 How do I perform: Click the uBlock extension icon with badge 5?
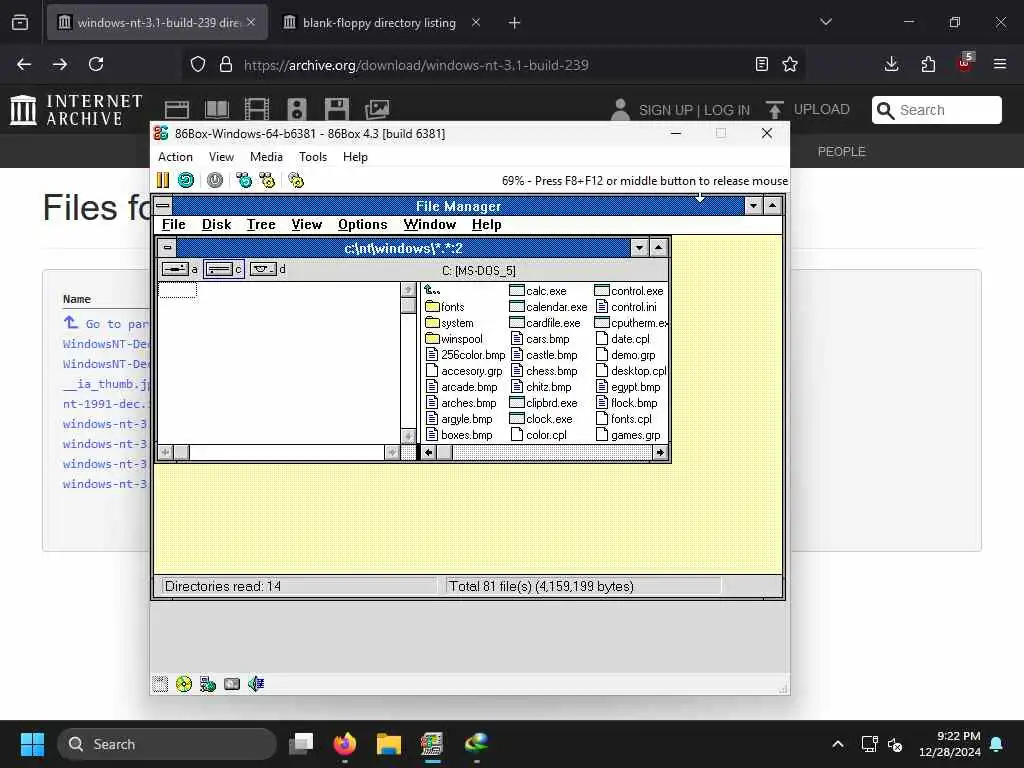click(x=965, y=63)
